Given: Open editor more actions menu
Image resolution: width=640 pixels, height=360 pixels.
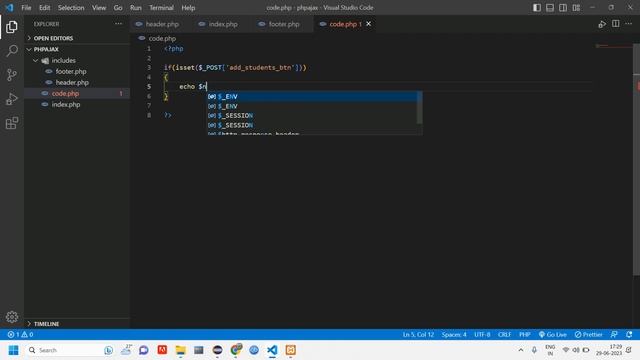Looking at the screenshot, I should 629,24.
